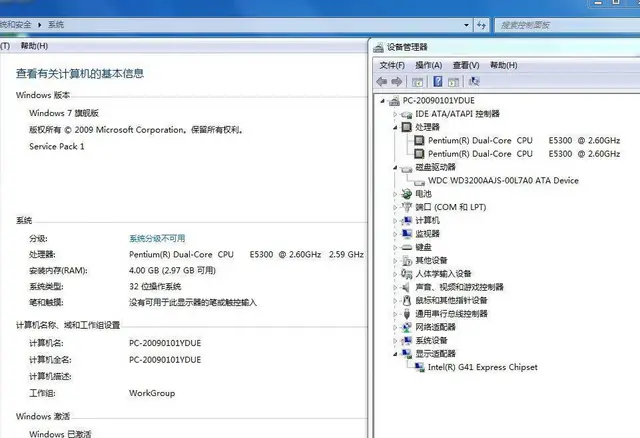The height and width of the screenshot is (438, 640).
Task: Collapse the 磁盘驱动器 node
Action: click(x=395, y=168)
